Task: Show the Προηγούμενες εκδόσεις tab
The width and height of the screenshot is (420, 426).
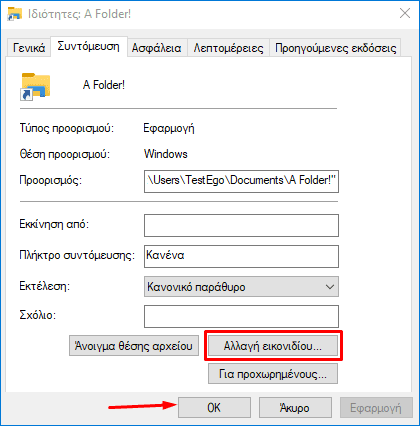Action: click(x=335, y=48)
